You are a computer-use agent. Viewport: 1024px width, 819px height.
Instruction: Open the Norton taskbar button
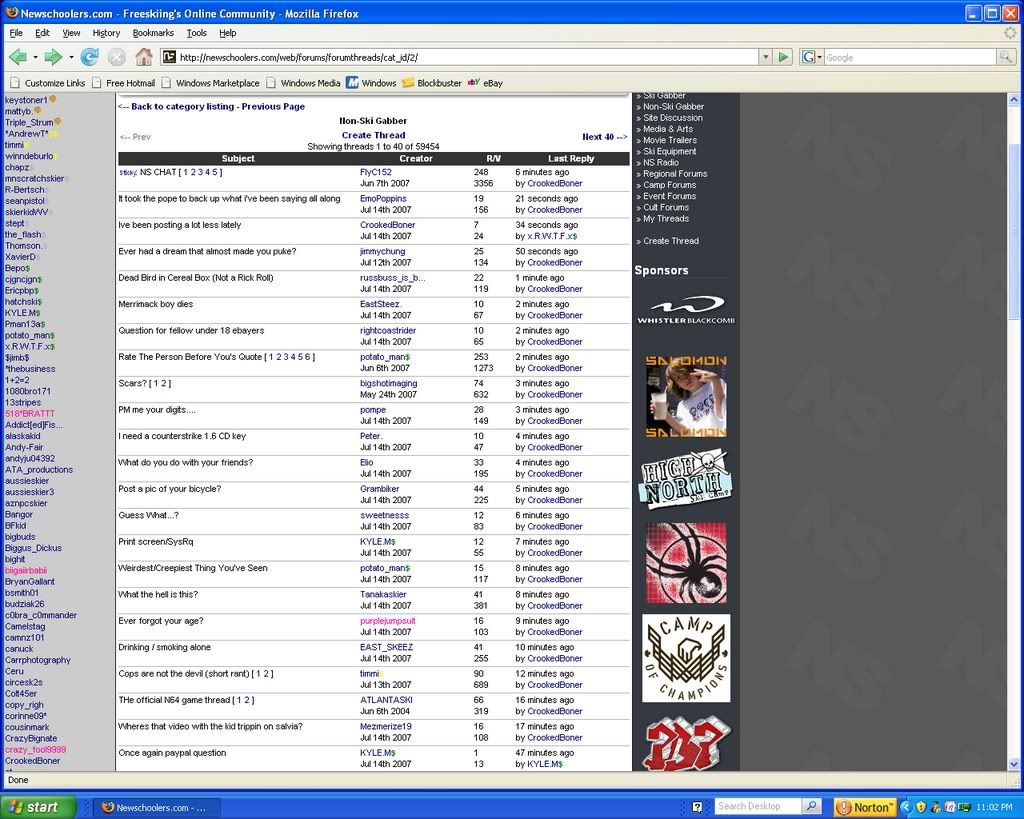tap(863, 807)
